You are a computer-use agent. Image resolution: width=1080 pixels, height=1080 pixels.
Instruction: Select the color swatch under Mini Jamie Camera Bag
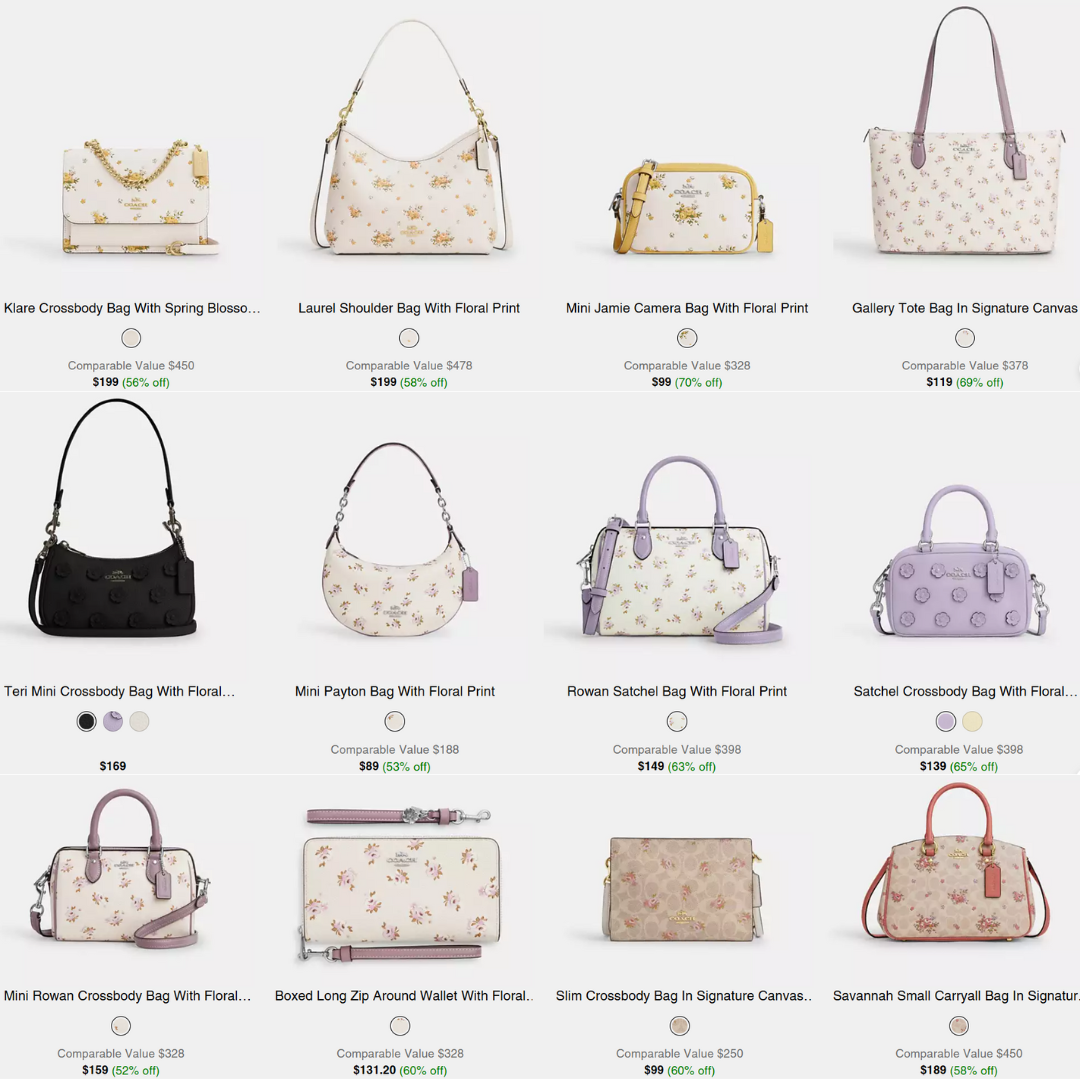(x=687, y=338)
